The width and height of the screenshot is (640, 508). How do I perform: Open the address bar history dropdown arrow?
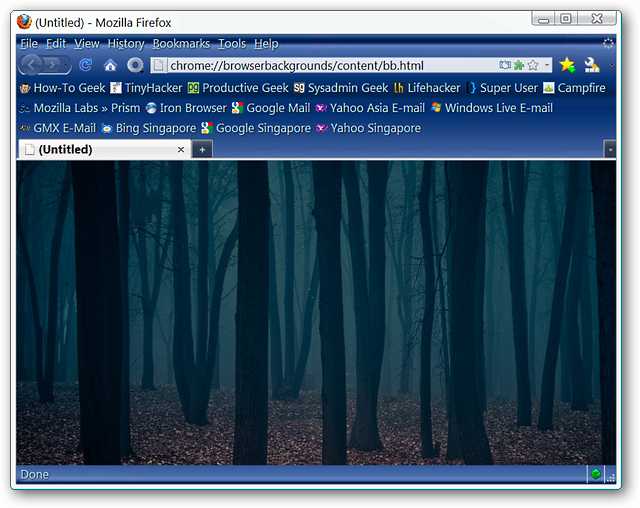547,65
